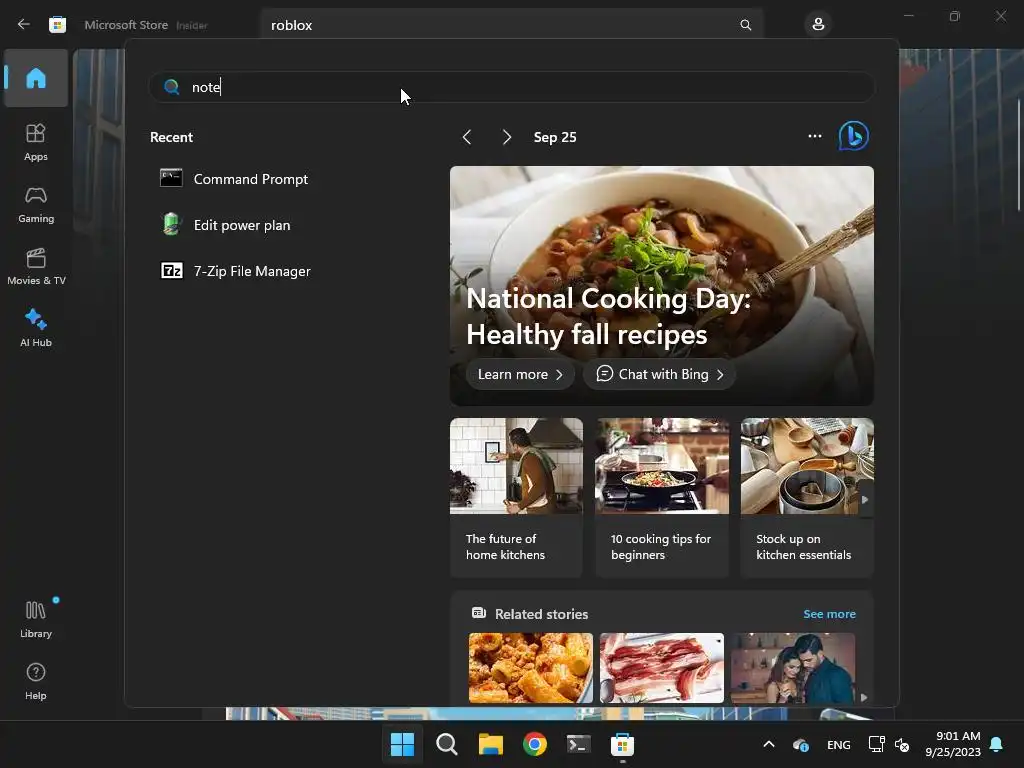Open the bacon related story thumbnail
This screenshot has width=1024, height=768.
click(x=662, y=668)
